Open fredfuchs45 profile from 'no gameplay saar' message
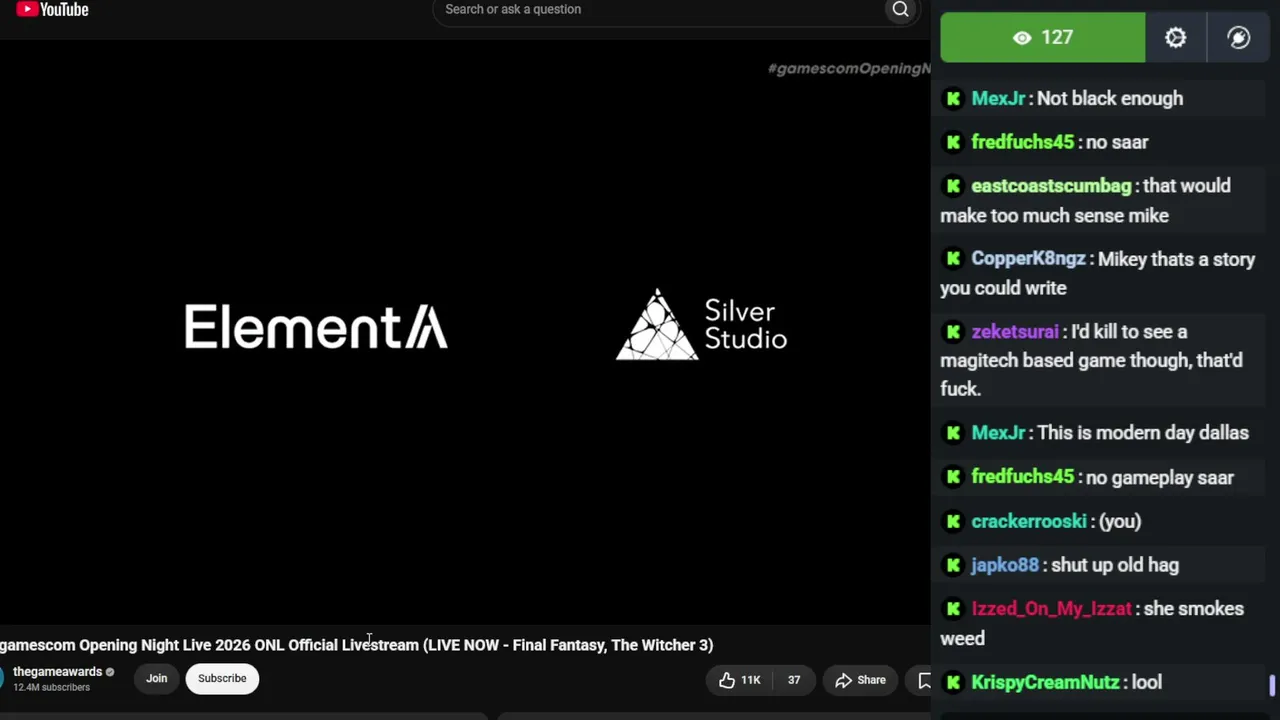The image size is (1280, 720). click(x=1022, y=477)
